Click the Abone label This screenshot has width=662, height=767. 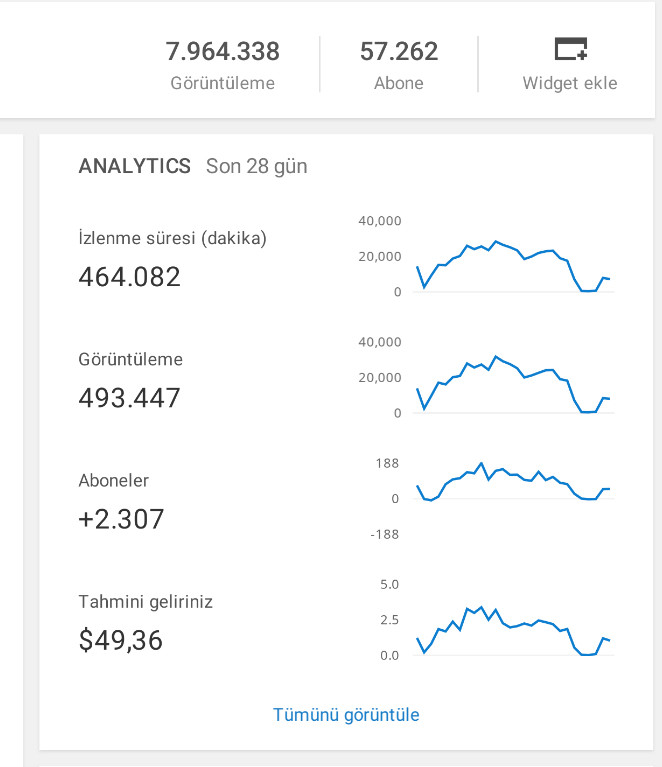(399, 83)
